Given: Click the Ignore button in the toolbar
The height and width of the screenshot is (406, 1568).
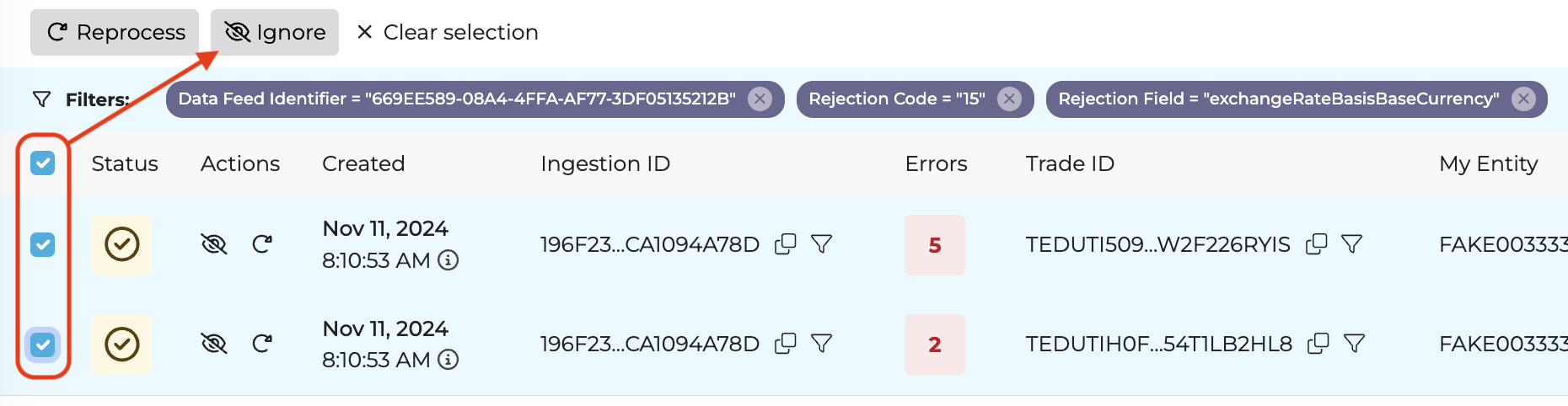Looking at the screenshot, I should point(275,32).
